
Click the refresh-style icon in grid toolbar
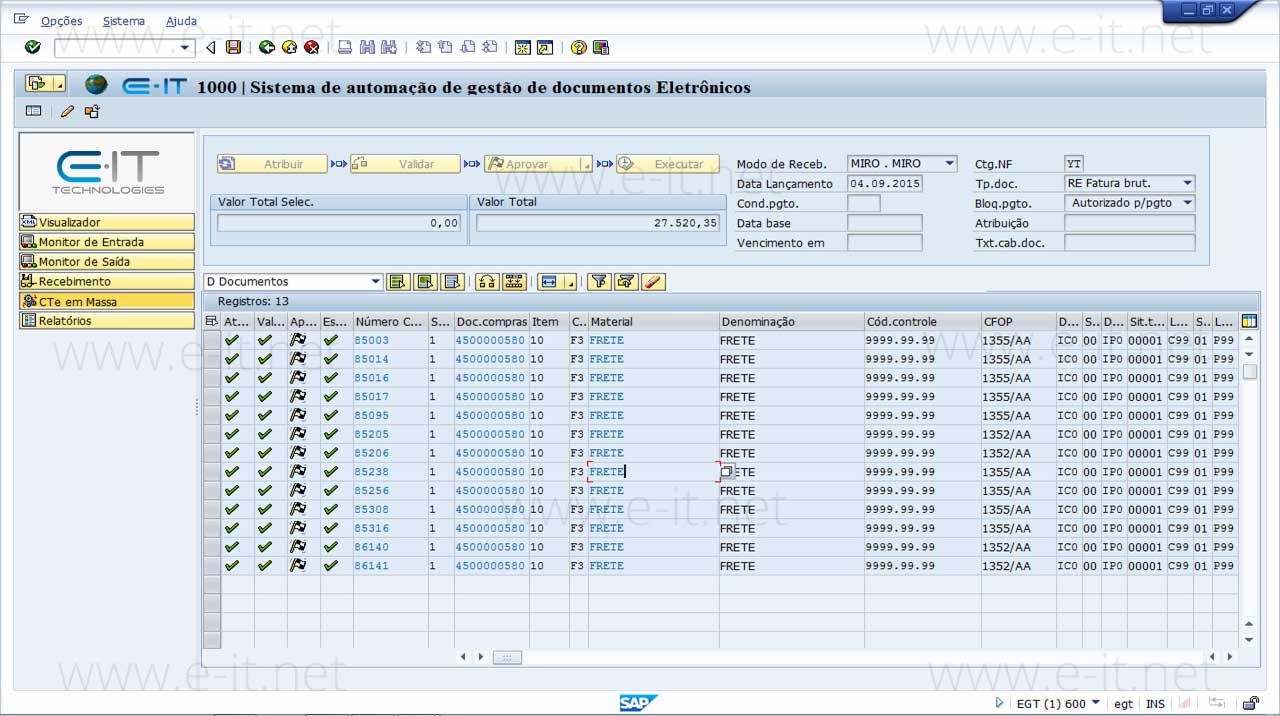[487, 282]
